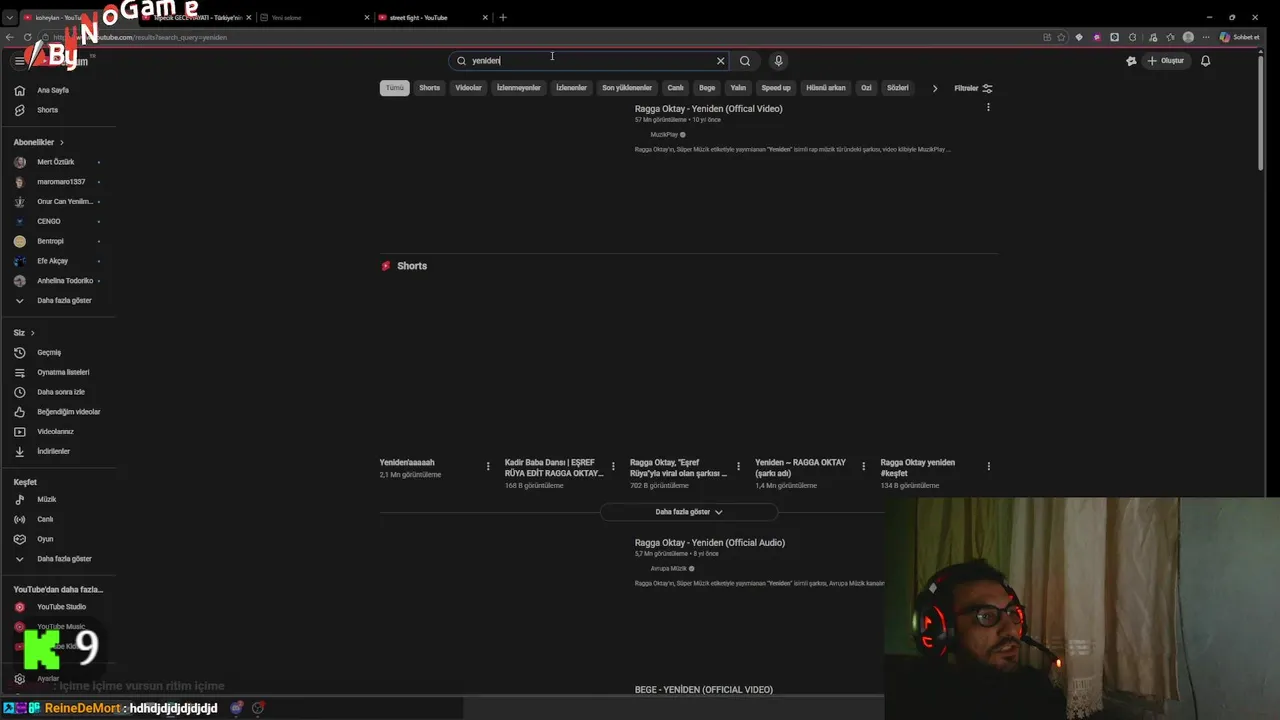Reload the browser page
This screenshot has height=720, width=1280.
pos(27,37)
